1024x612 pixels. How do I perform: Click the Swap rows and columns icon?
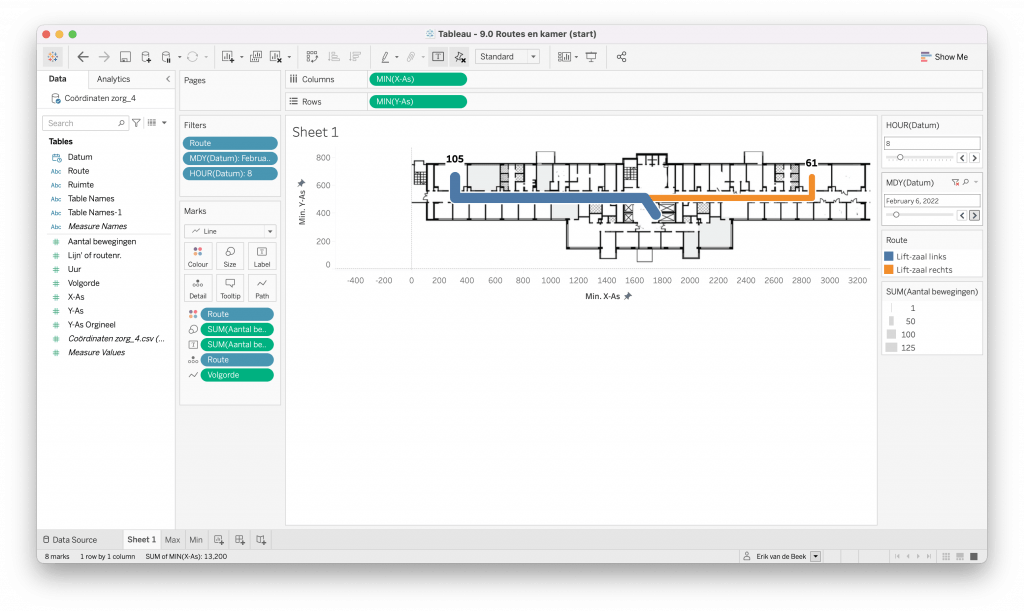[x=312, y=57]
